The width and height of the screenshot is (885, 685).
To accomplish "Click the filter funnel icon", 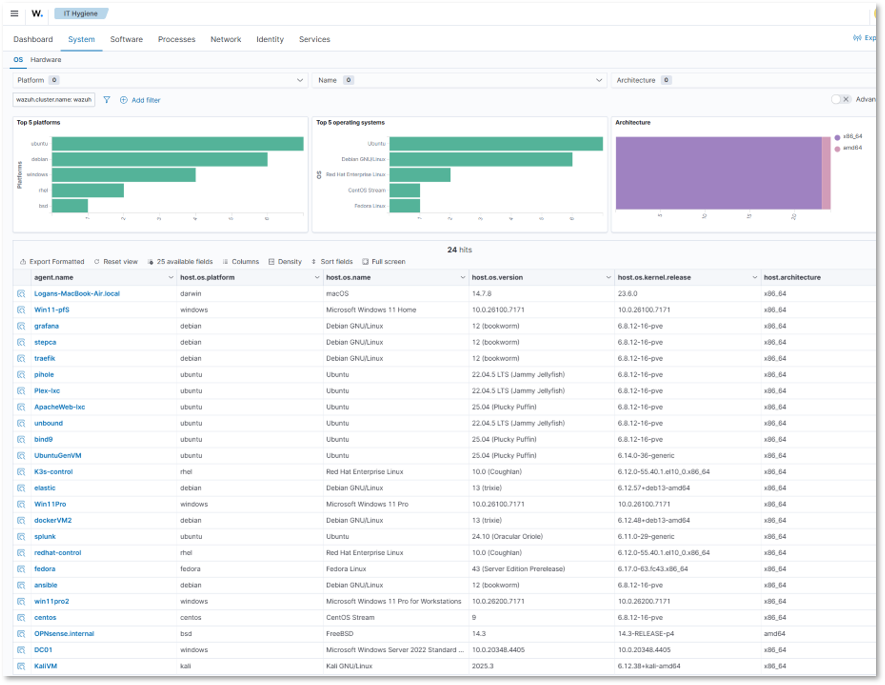I will (x=107, y=100).
